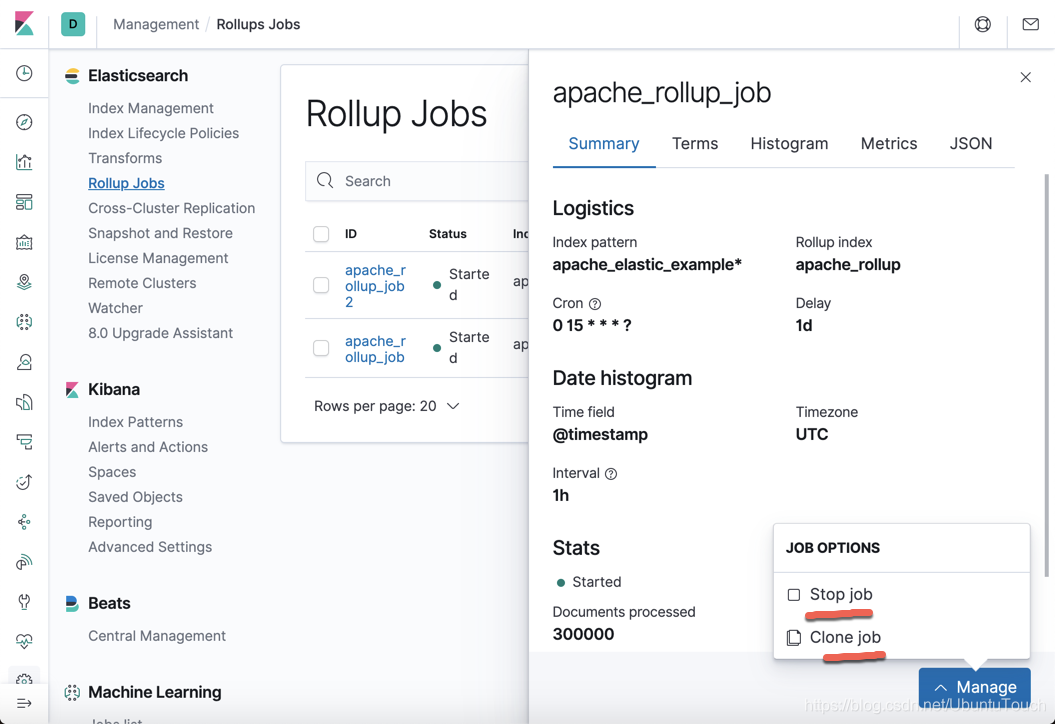Open Saved Objects page
1055x724 pixels.
pos(135,497)
